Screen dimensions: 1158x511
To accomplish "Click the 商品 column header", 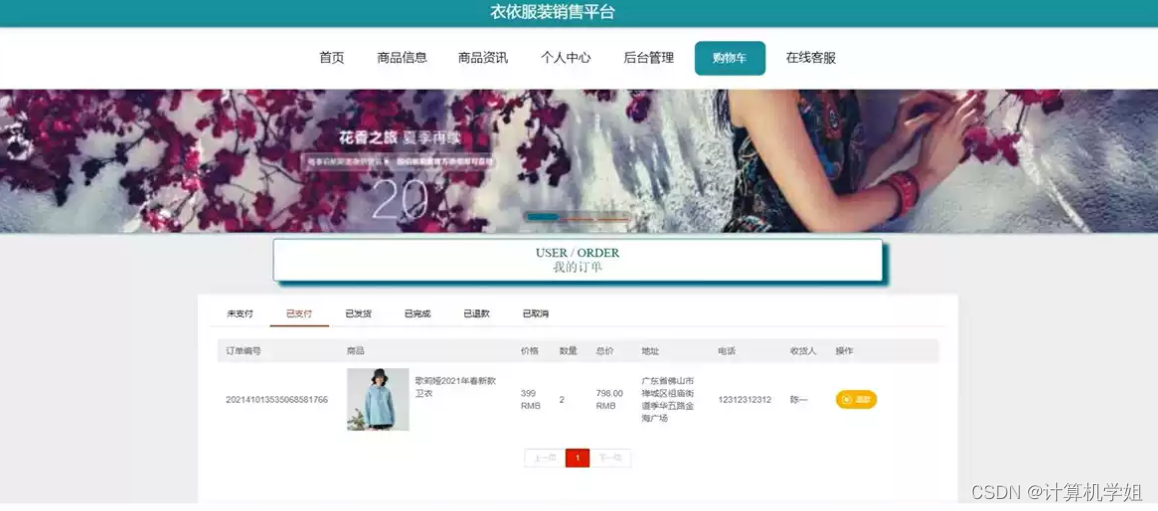I will point(355,351).
